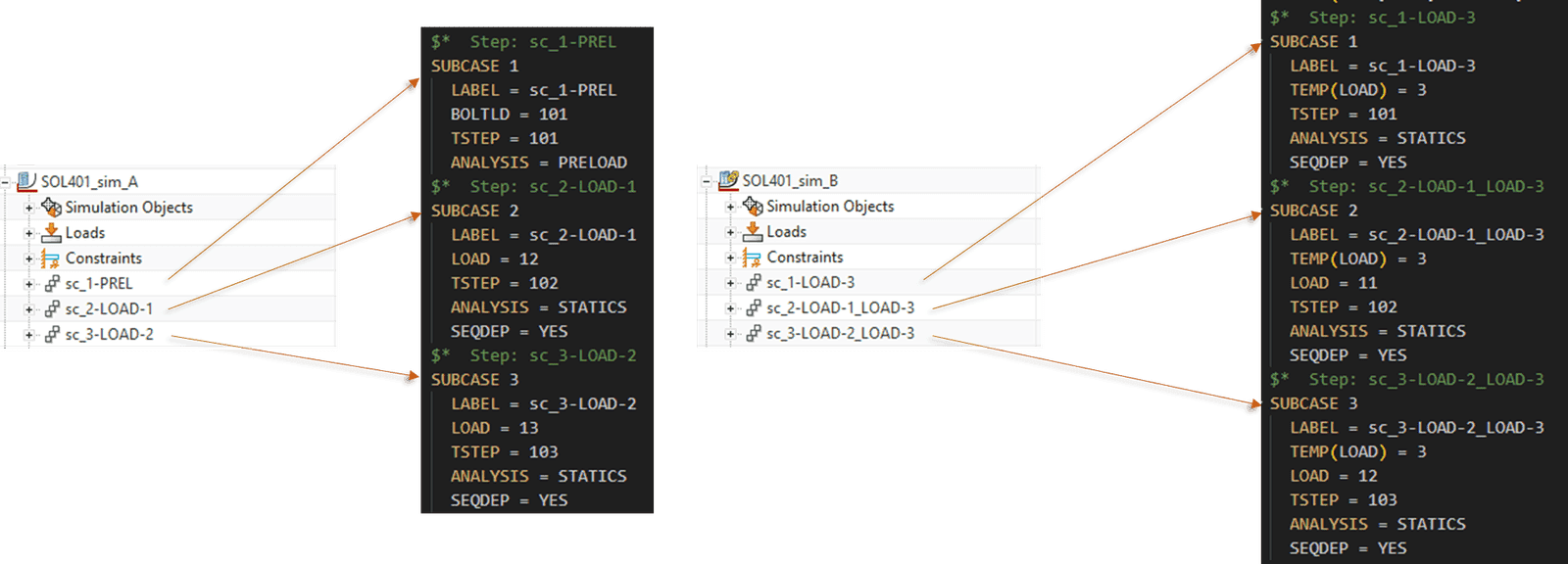Select the sc_1-PREL subcase label

pos(99,284)
